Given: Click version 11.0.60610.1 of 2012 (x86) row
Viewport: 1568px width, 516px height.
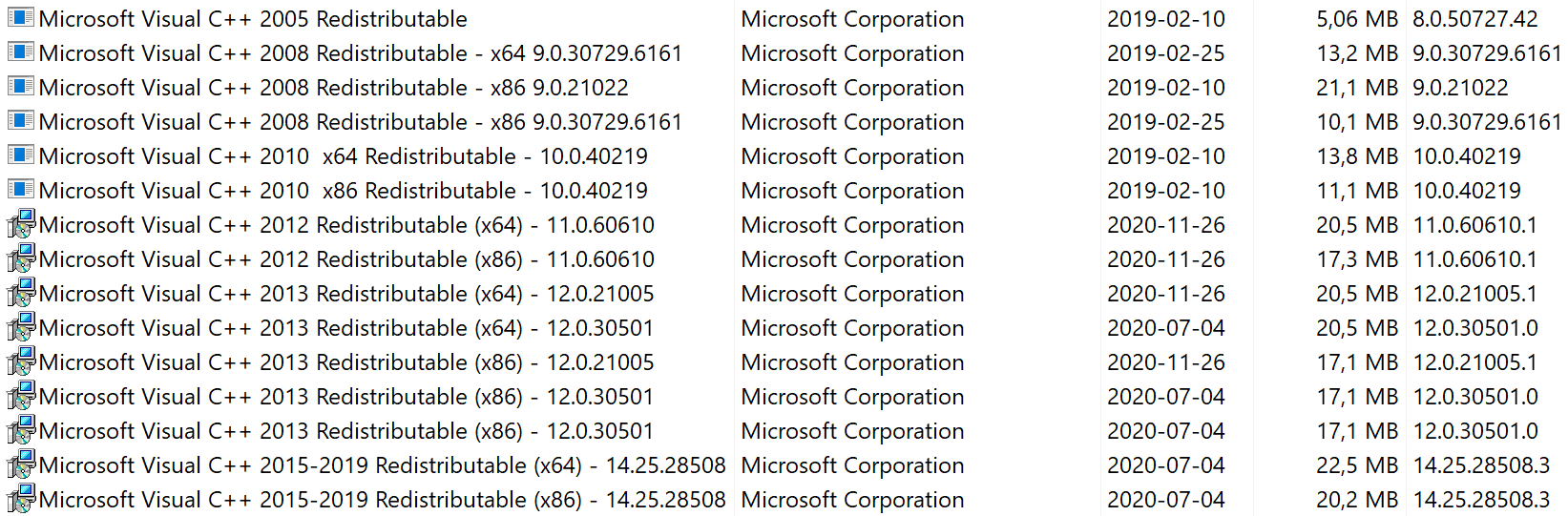Looking at the screenshot, I should 1475,259.
